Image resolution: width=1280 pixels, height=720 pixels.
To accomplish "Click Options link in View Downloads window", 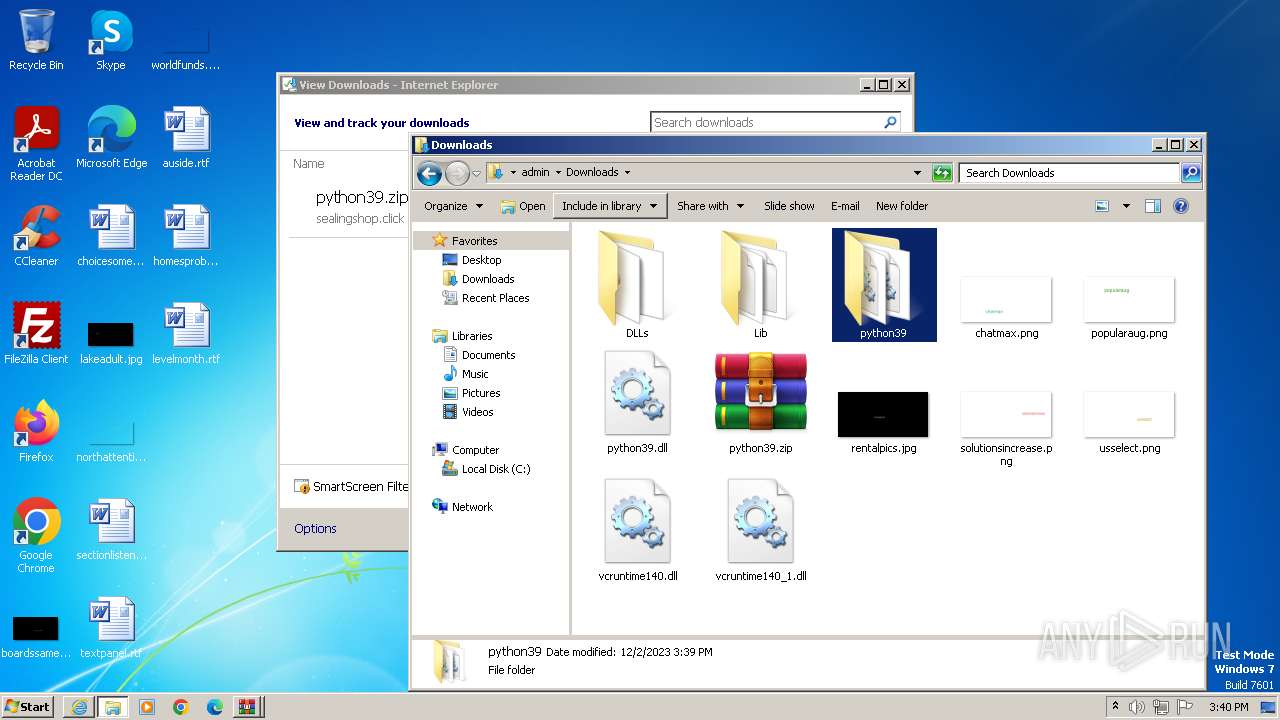I will [x=315, y=528].
